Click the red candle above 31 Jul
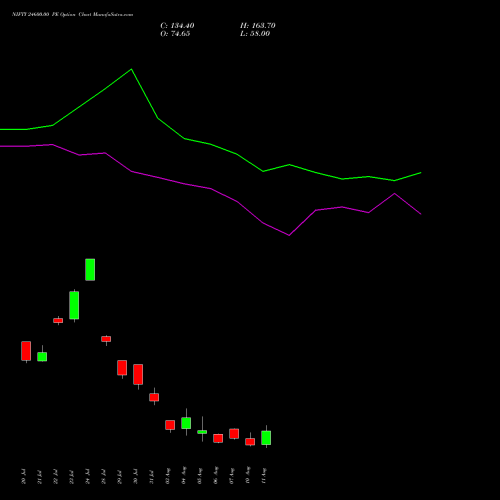500x500 pixels. tap(154, 397)
